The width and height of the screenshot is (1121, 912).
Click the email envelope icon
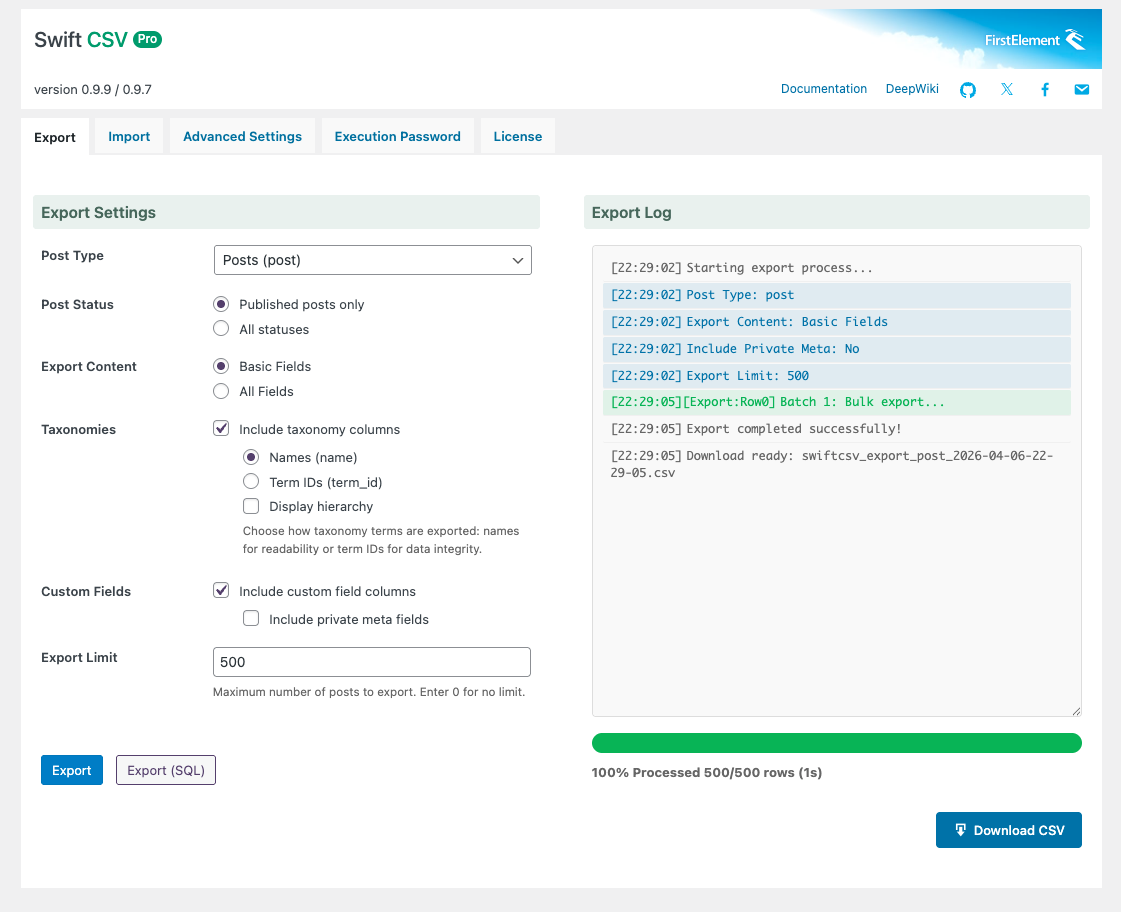coord(1081,90)
